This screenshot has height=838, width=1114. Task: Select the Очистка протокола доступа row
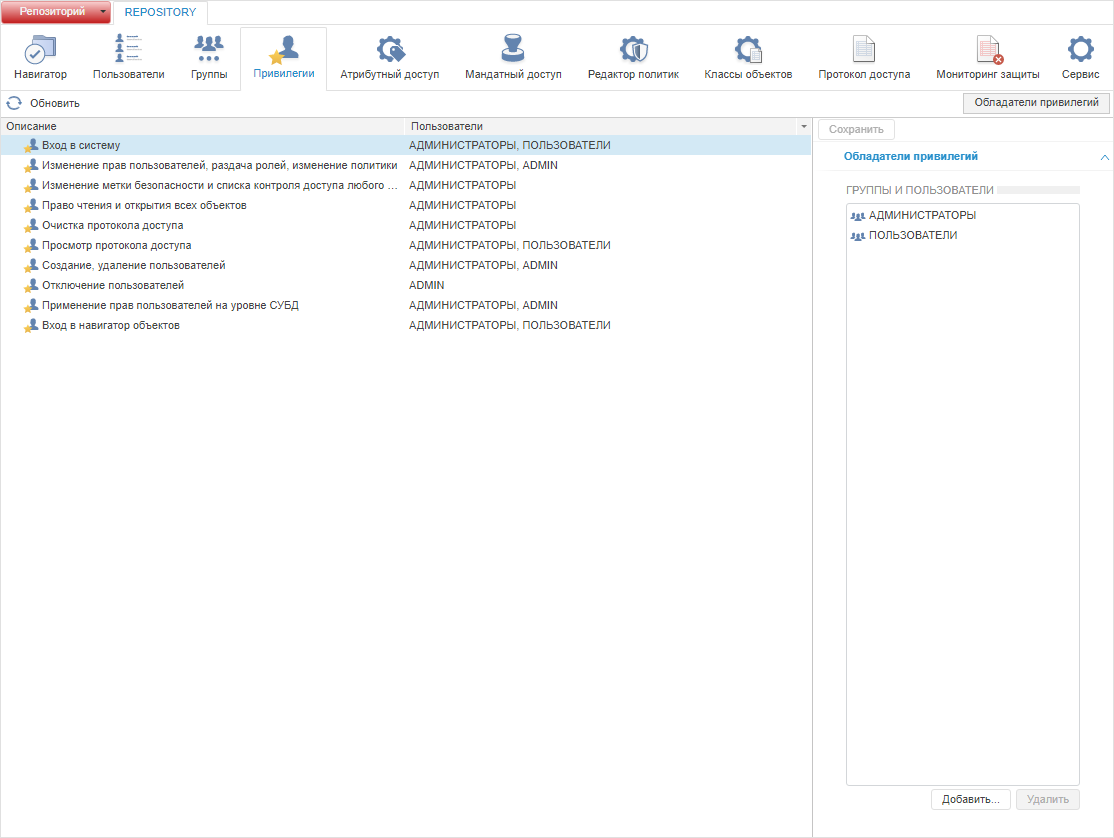tap(406, 225)
